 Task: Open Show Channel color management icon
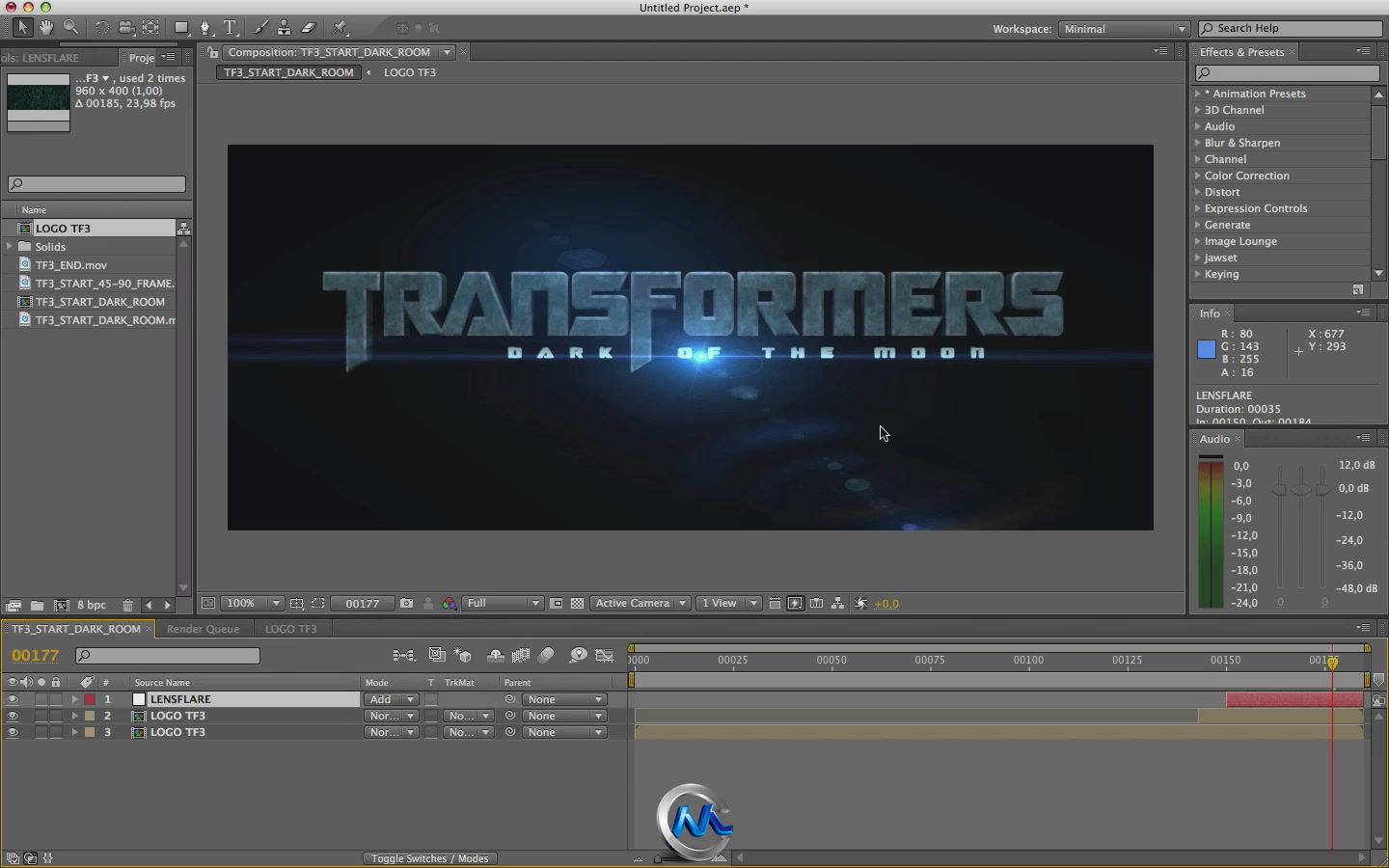pos(449,604)
